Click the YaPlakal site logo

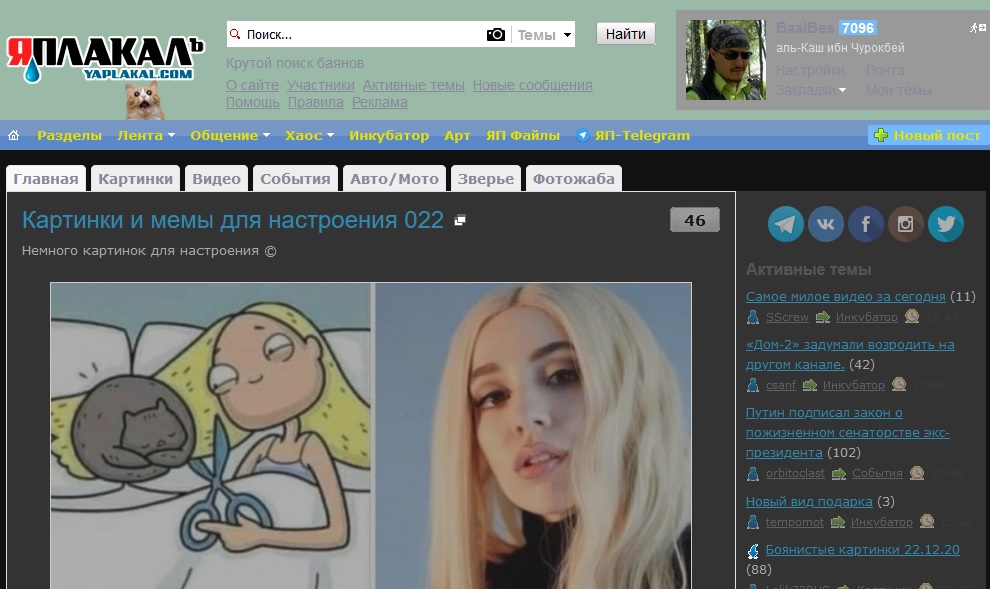[105, 60]
